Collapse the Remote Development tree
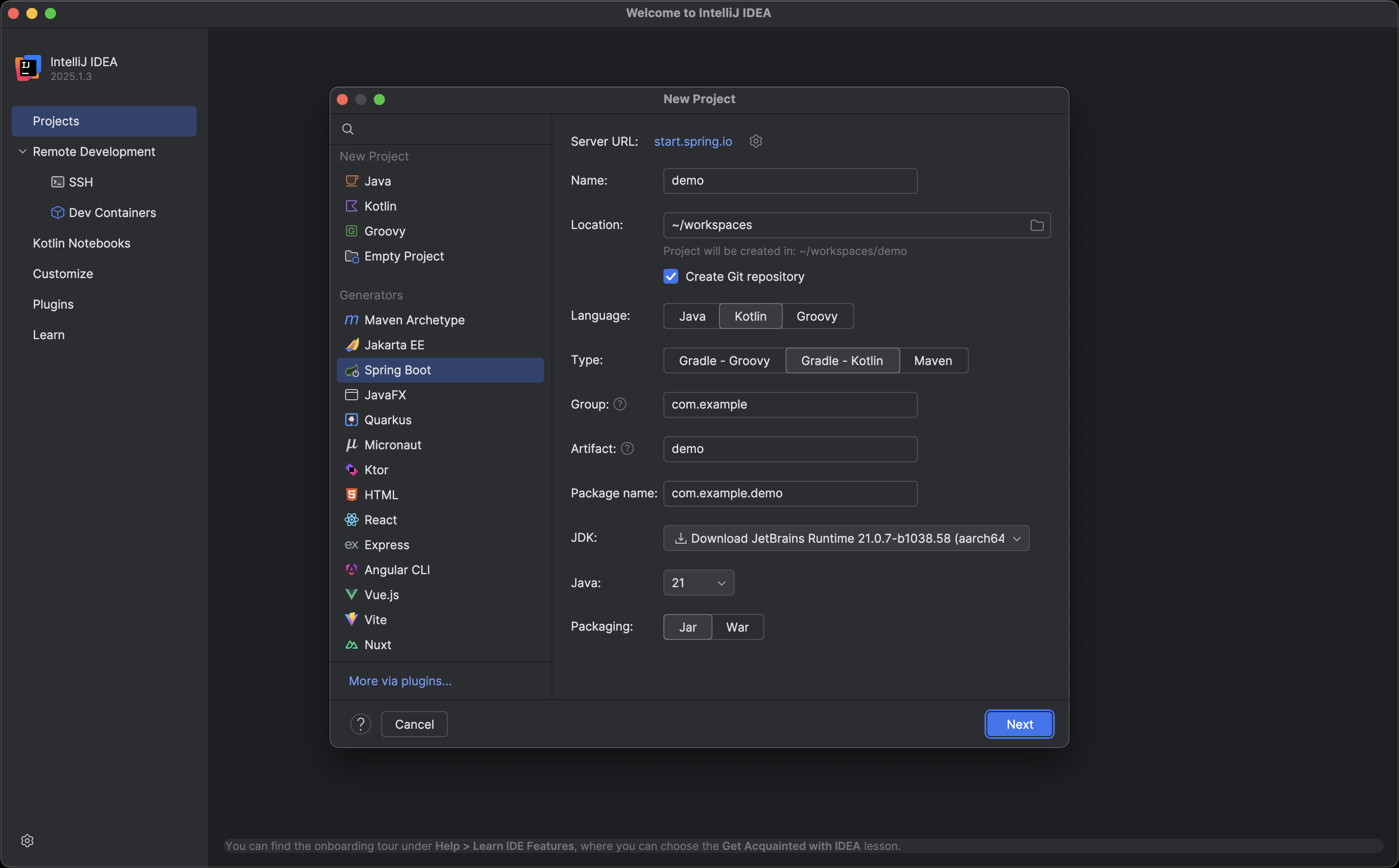The height and width of the screenshot is (868, 1399). (x=22, y=152)
